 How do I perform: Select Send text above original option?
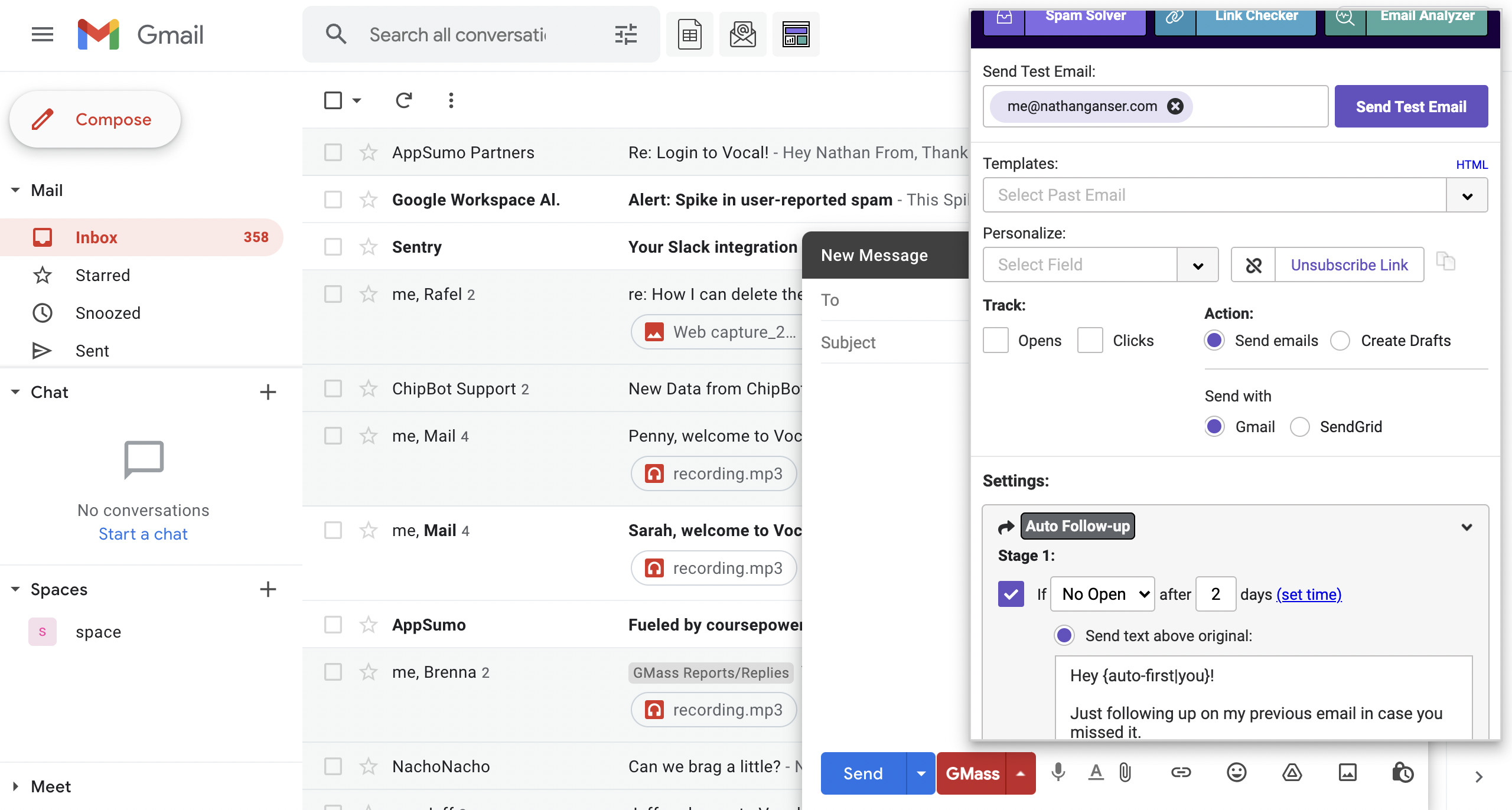point(1064,635)
